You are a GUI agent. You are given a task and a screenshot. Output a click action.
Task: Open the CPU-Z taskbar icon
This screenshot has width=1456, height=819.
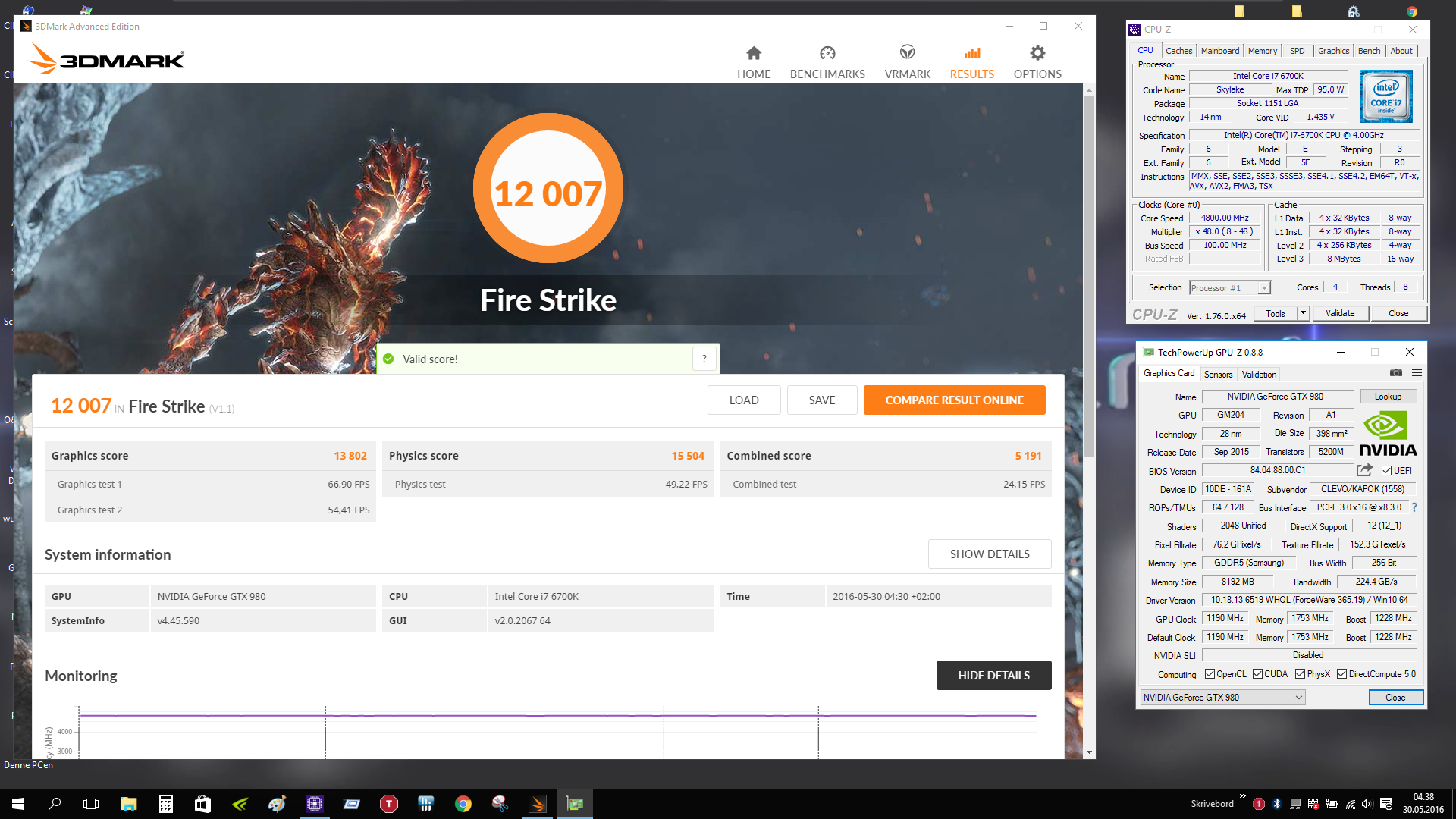tap(314, 804)
